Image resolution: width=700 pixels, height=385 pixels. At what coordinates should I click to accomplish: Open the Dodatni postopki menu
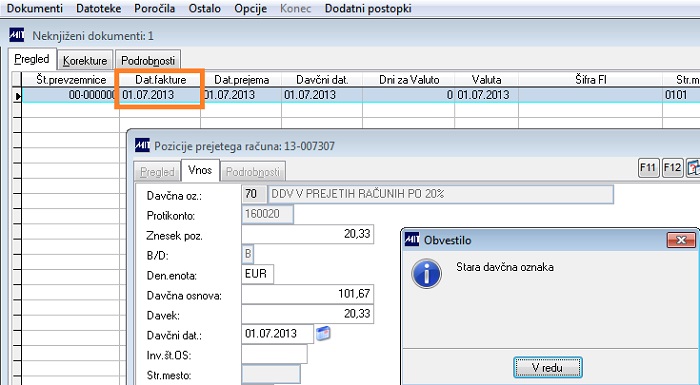click(368, 8)
